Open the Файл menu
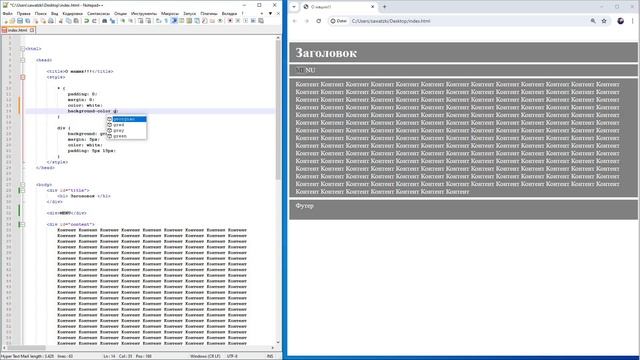 [7, 13]
